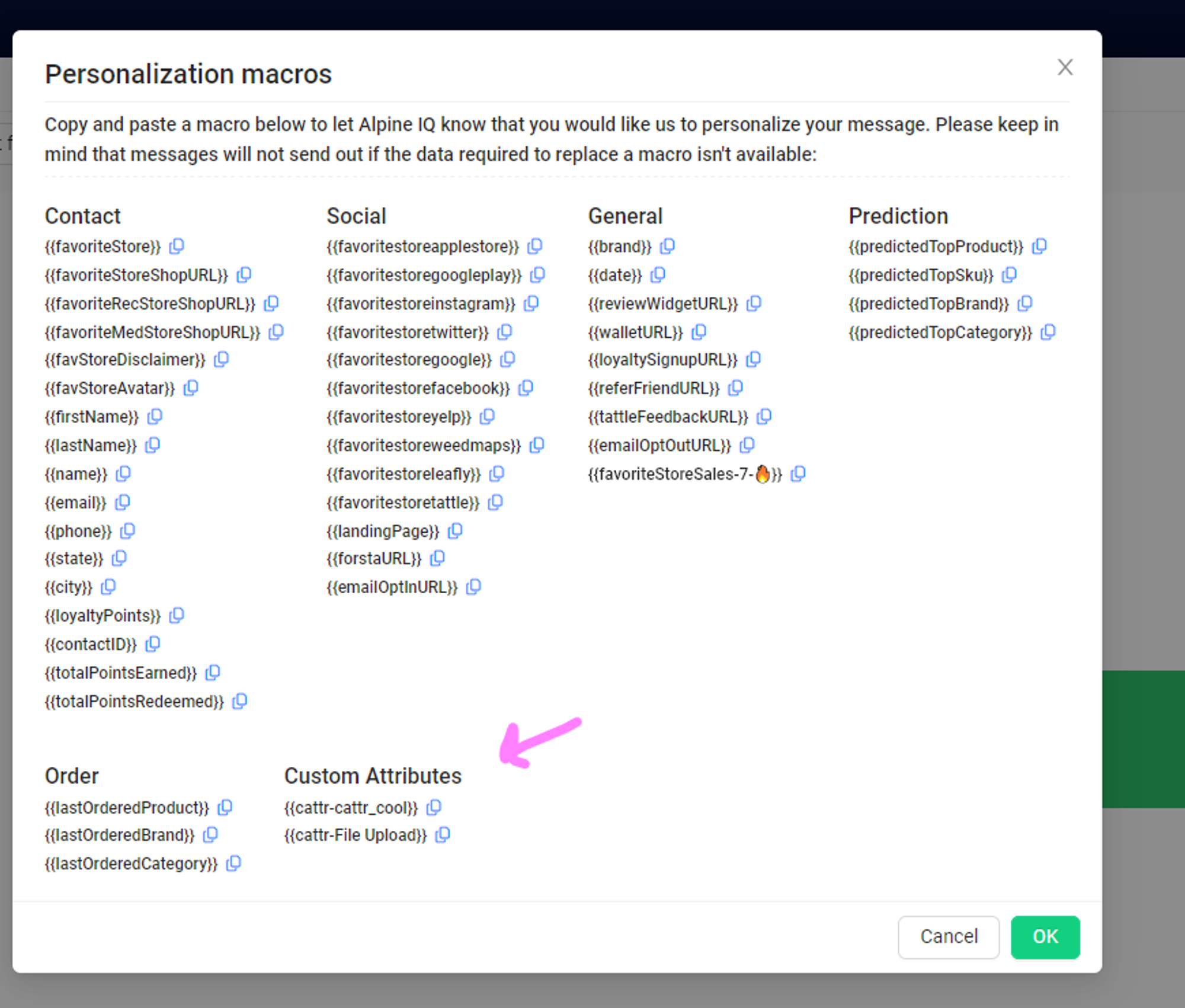Select the {{predictedTopCategory}} macro text

(940, 332)
